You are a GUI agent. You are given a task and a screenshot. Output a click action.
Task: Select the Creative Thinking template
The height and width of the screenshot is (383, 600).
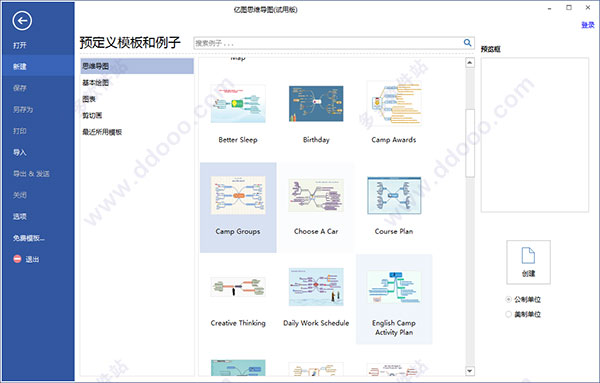(x=238, y=287)
